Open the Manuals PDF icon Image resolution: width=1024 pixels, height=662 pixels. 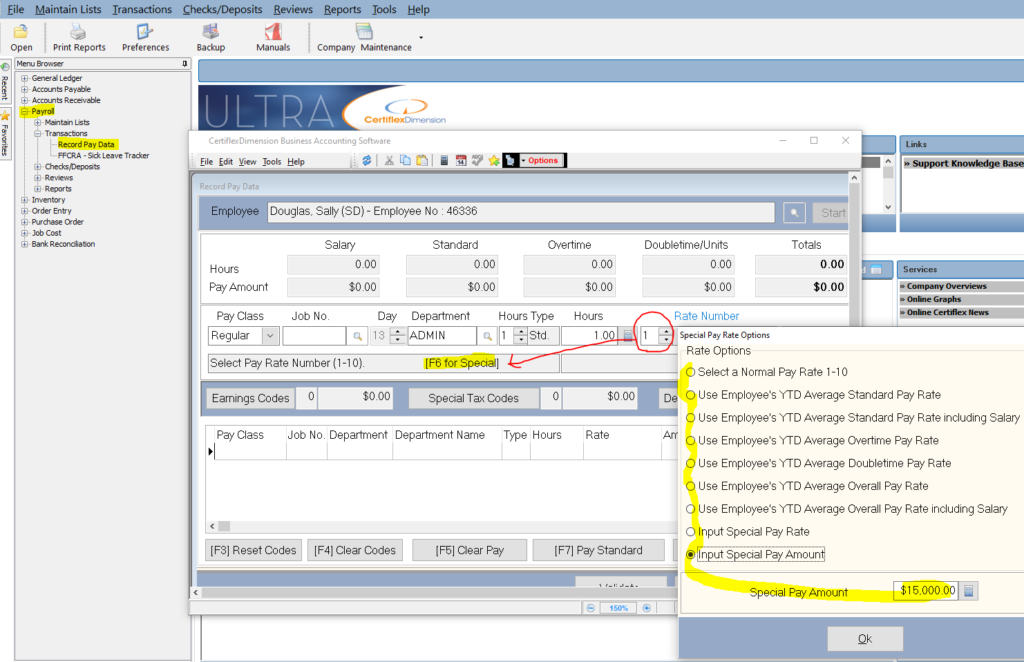click(272, 37)
